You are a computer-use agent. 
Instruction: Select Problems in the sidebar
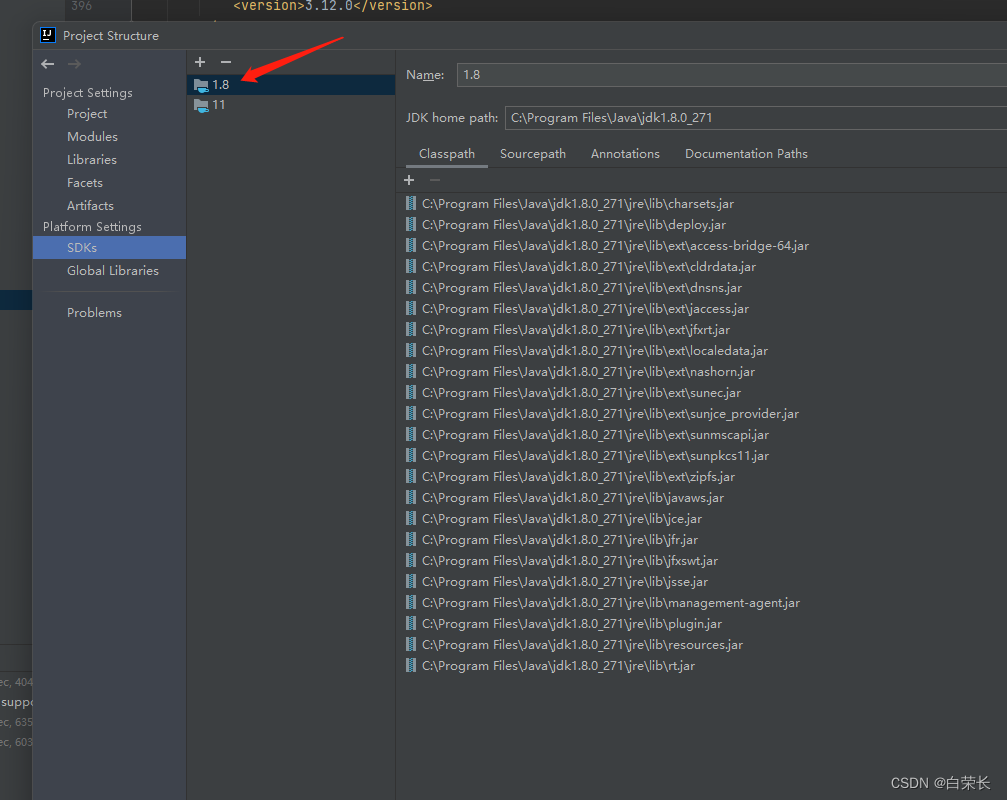(x=94, y=312)
